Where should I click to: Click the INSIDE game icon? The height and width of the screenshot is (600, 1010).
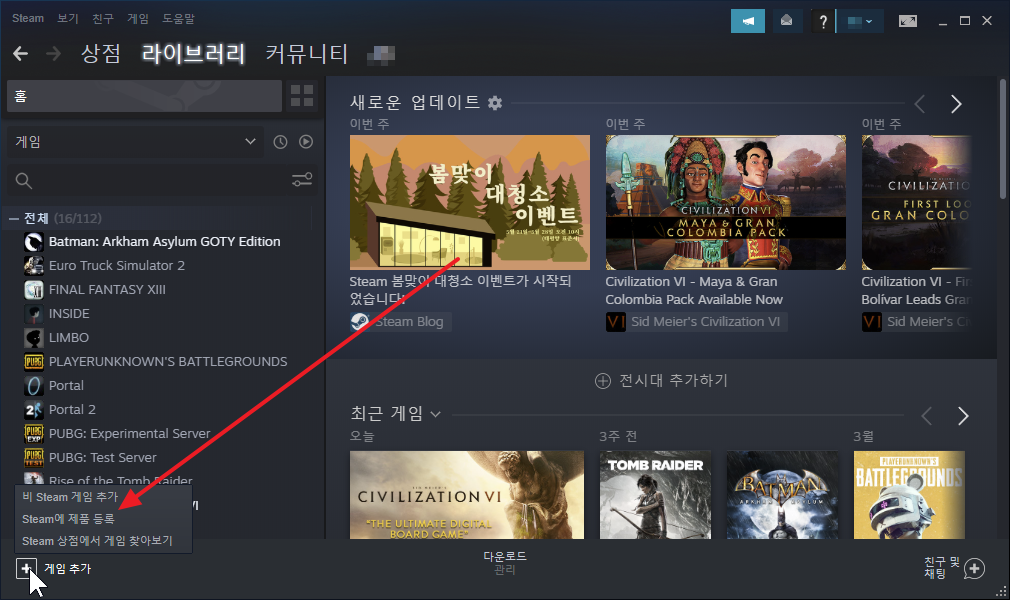[x=33, y=314]
